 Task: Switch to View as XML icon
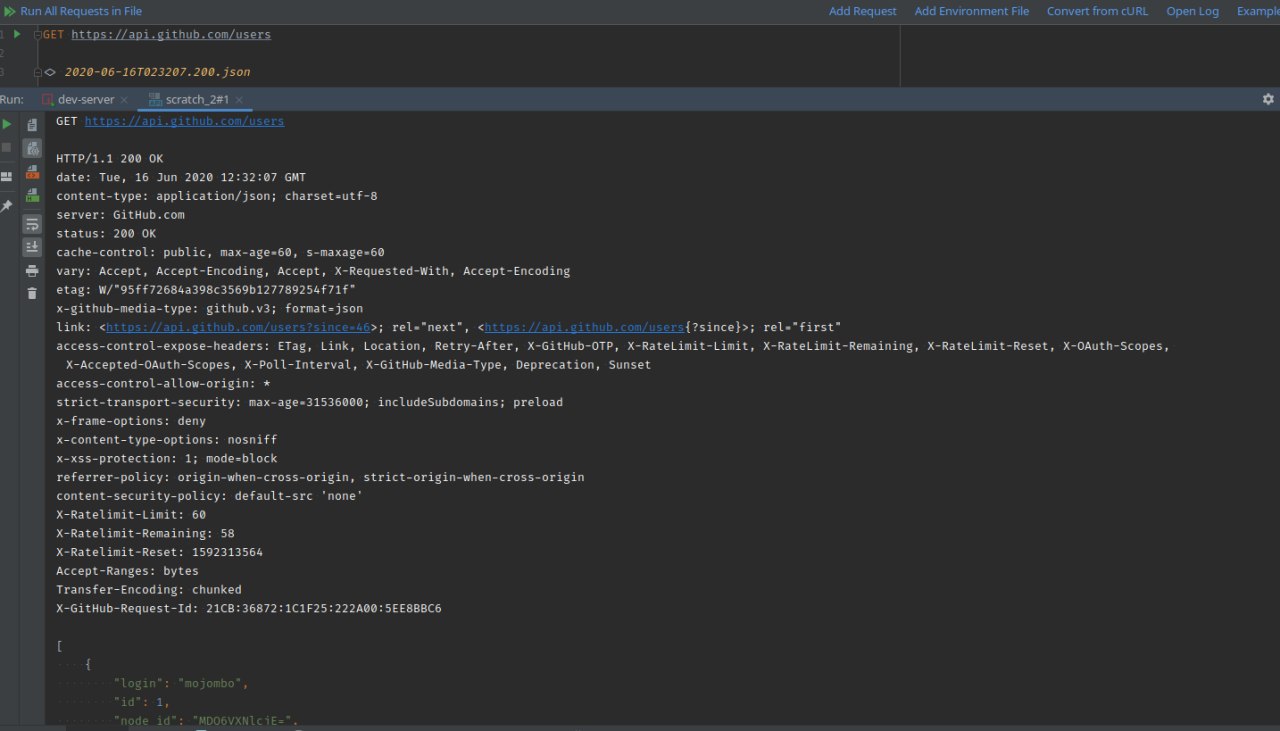coord(32,172)
